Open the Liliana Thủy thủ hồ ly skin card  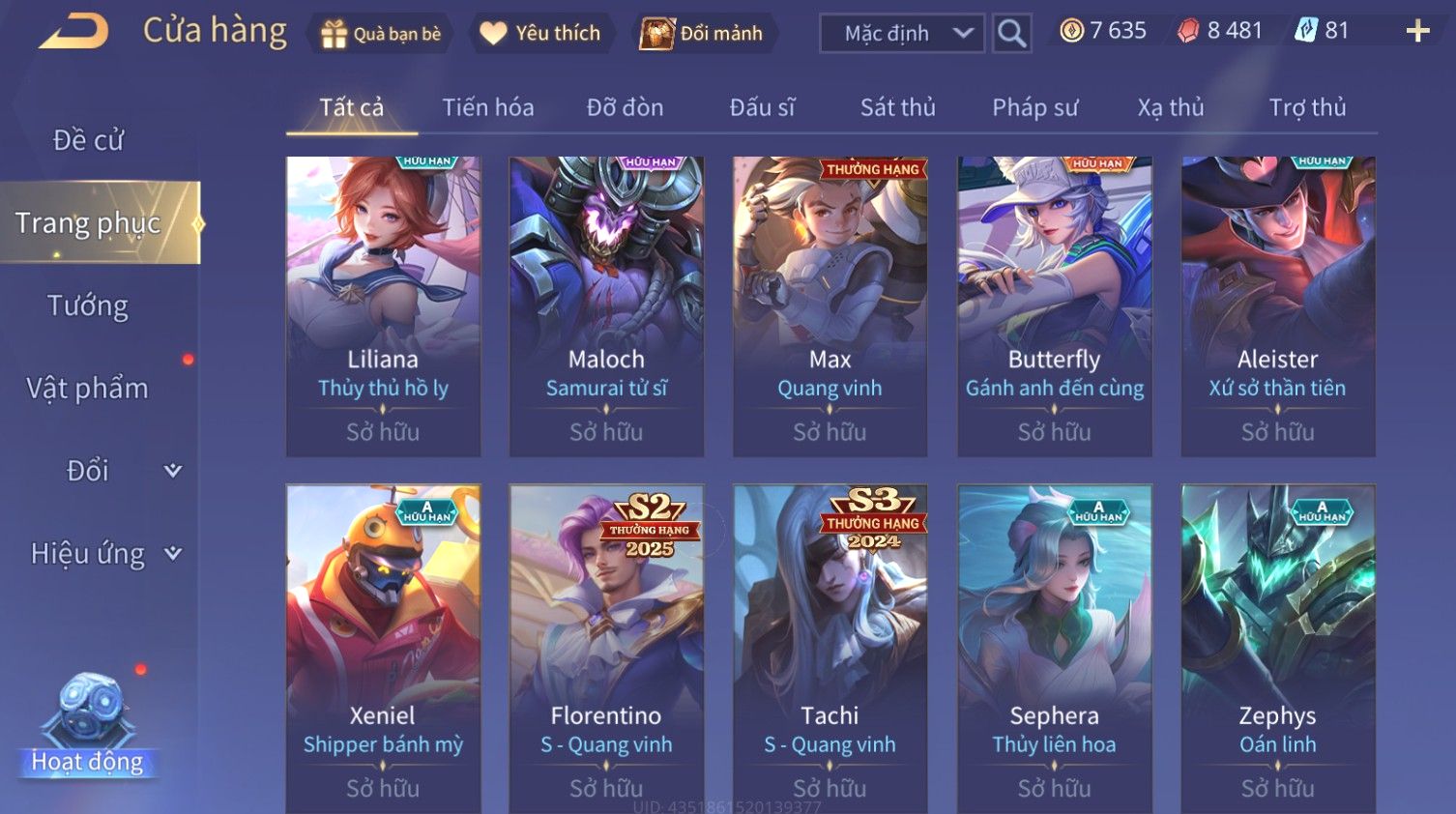click(x=383, y=306)
